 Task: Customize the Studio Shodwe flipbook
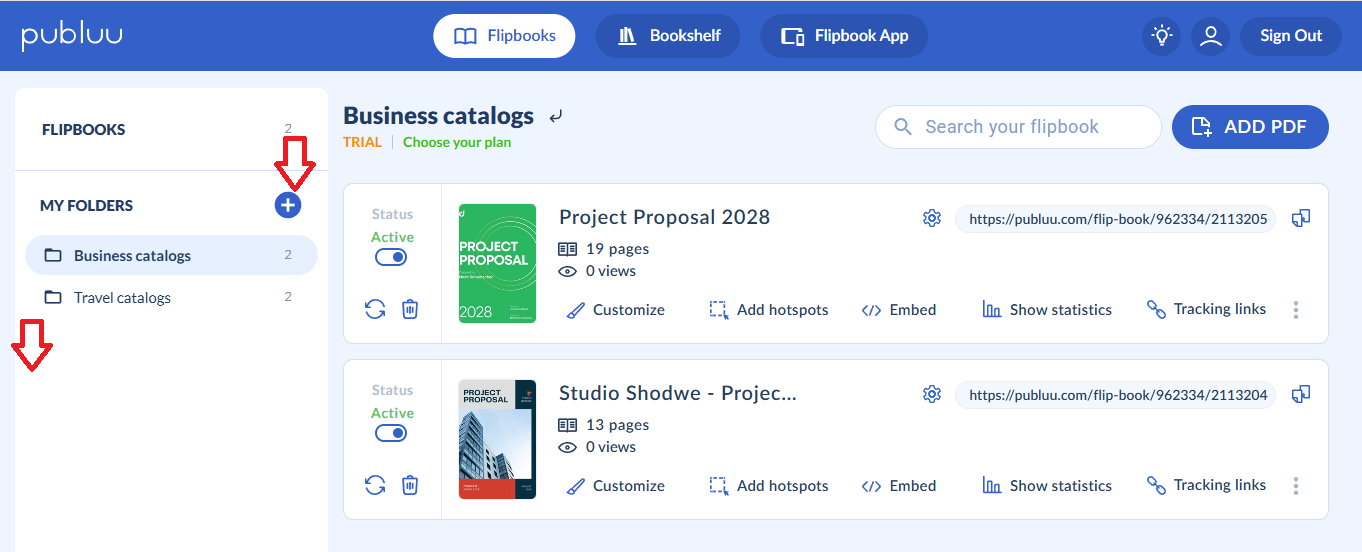click(x=615, y=486)
